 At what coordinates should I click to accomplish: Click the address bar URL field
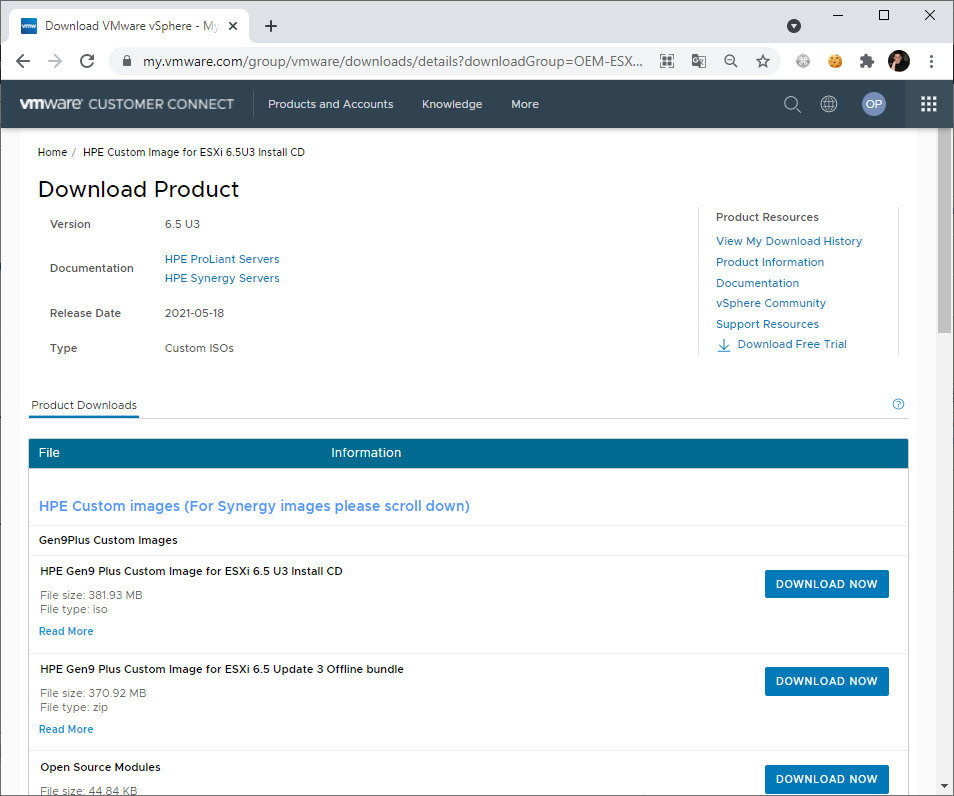390,61
